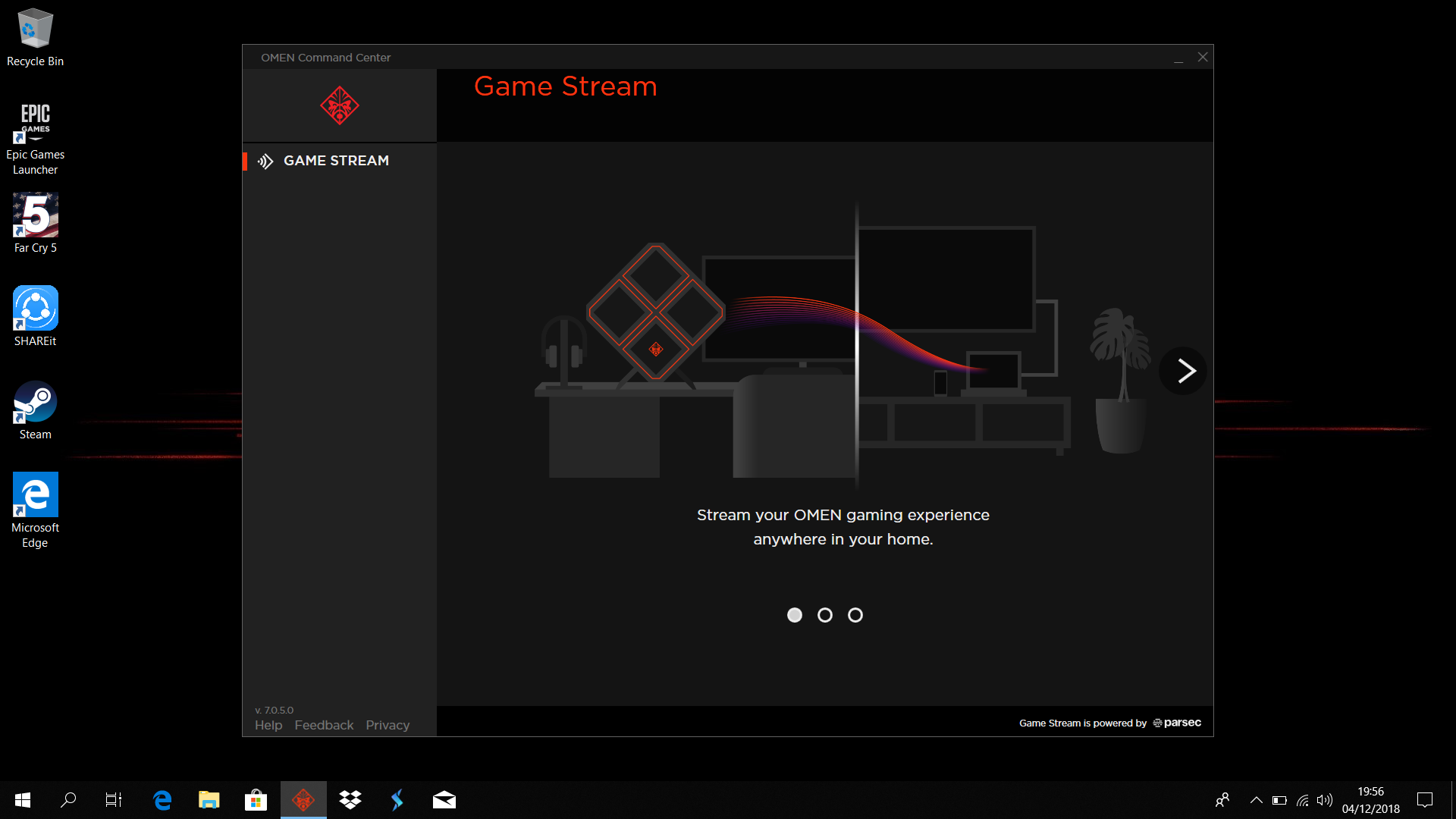The width and height of the screenshot is (1456, 819).
Task: Click the OMEN logo in the sidebar
Action: pos(339,105)
